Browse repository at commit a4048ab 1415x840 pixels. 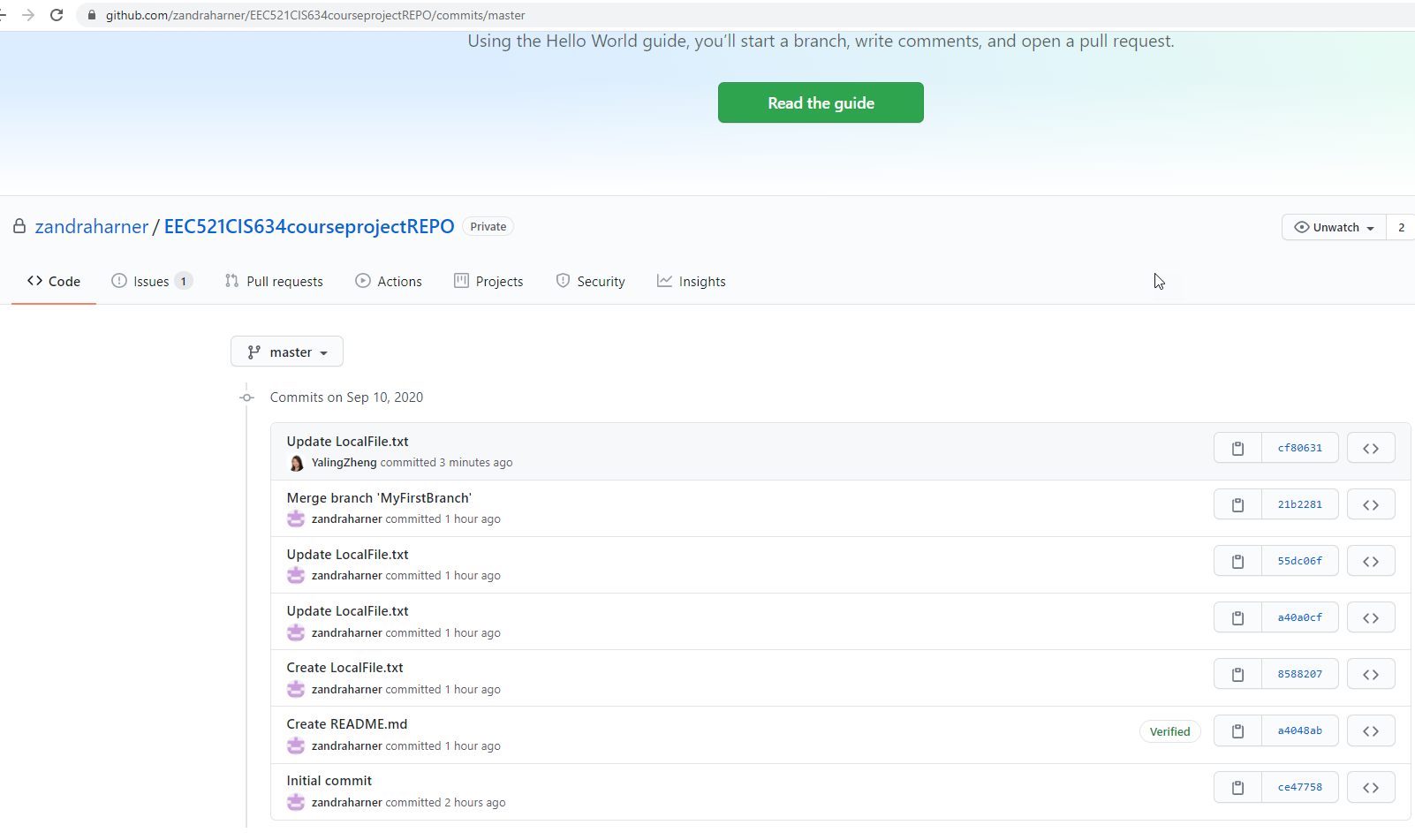1371,730
